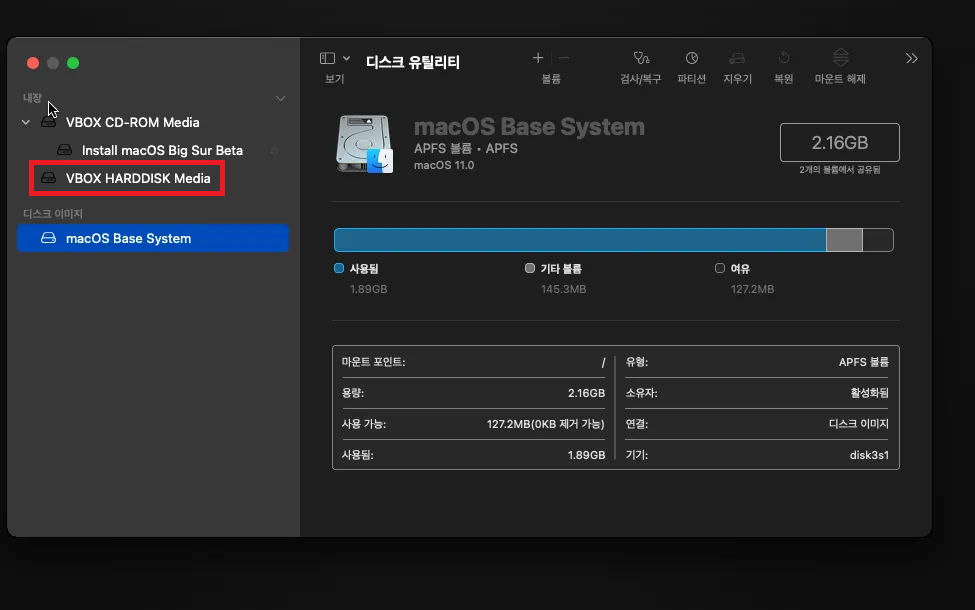Select Install macOS Big Sur Beta volume
This screenshot has width=975, height=610.
[x=162, y=150]
